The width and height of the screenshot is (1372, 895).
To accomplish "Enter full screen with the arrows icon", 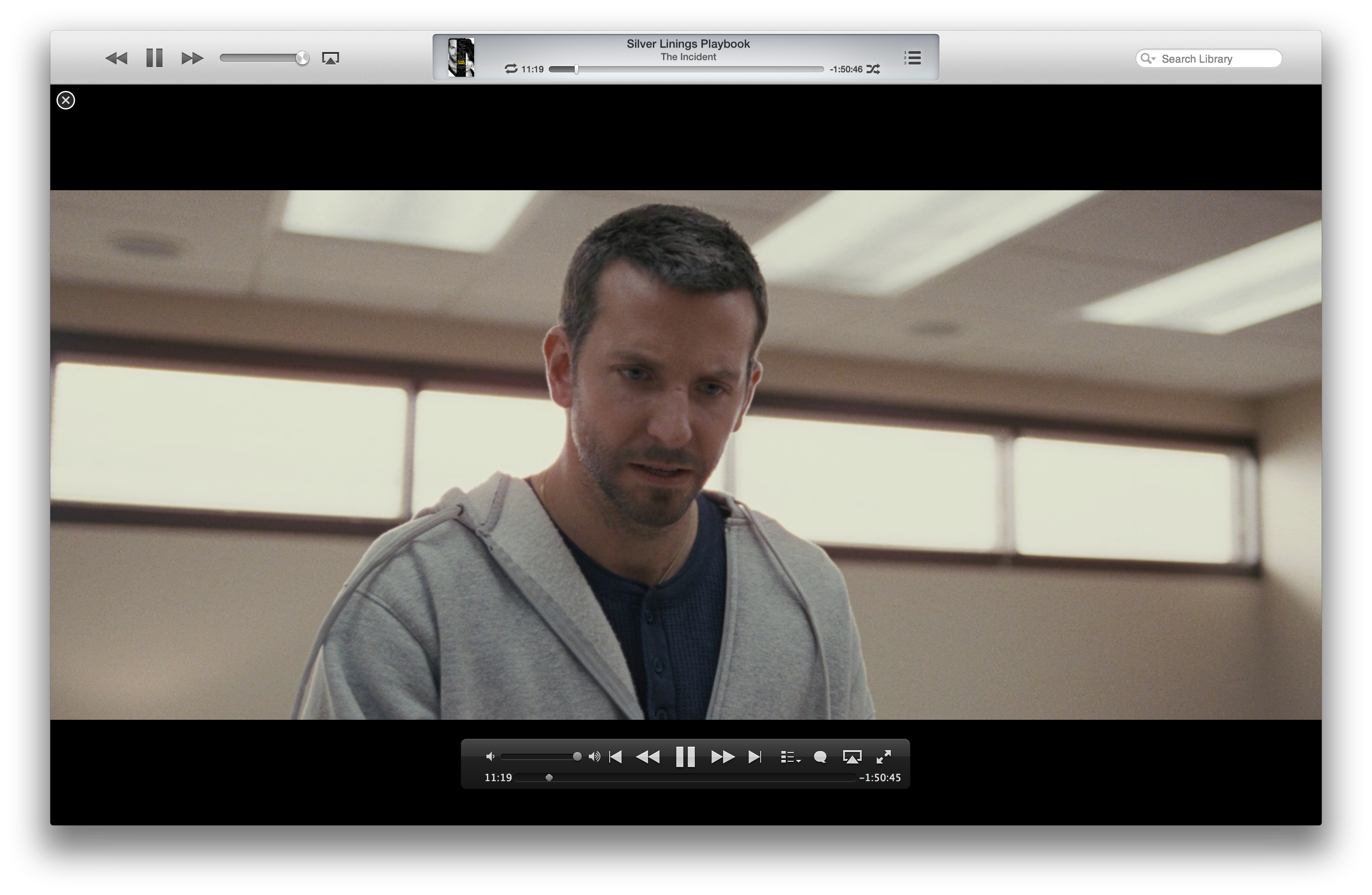I will (884, 757).
